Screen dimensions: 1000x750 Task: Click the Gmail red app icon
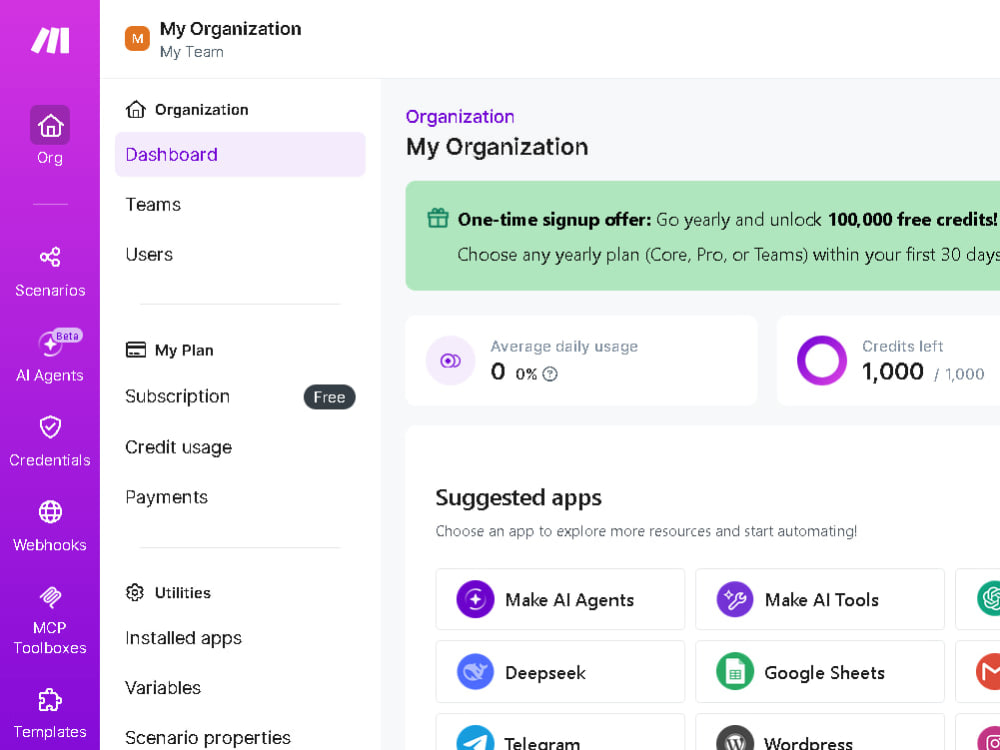coord(989,672)
